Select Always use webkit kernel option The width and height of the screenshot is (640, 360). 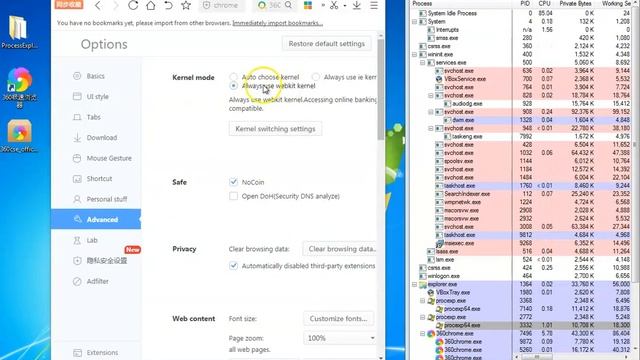point(233,86)
